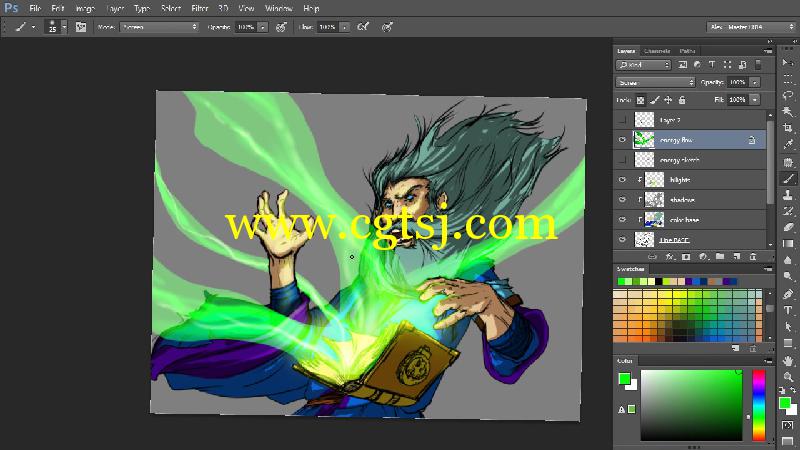Add a layer mask from Layers panel footer
The image size is (800, 450).
point(686,257)
